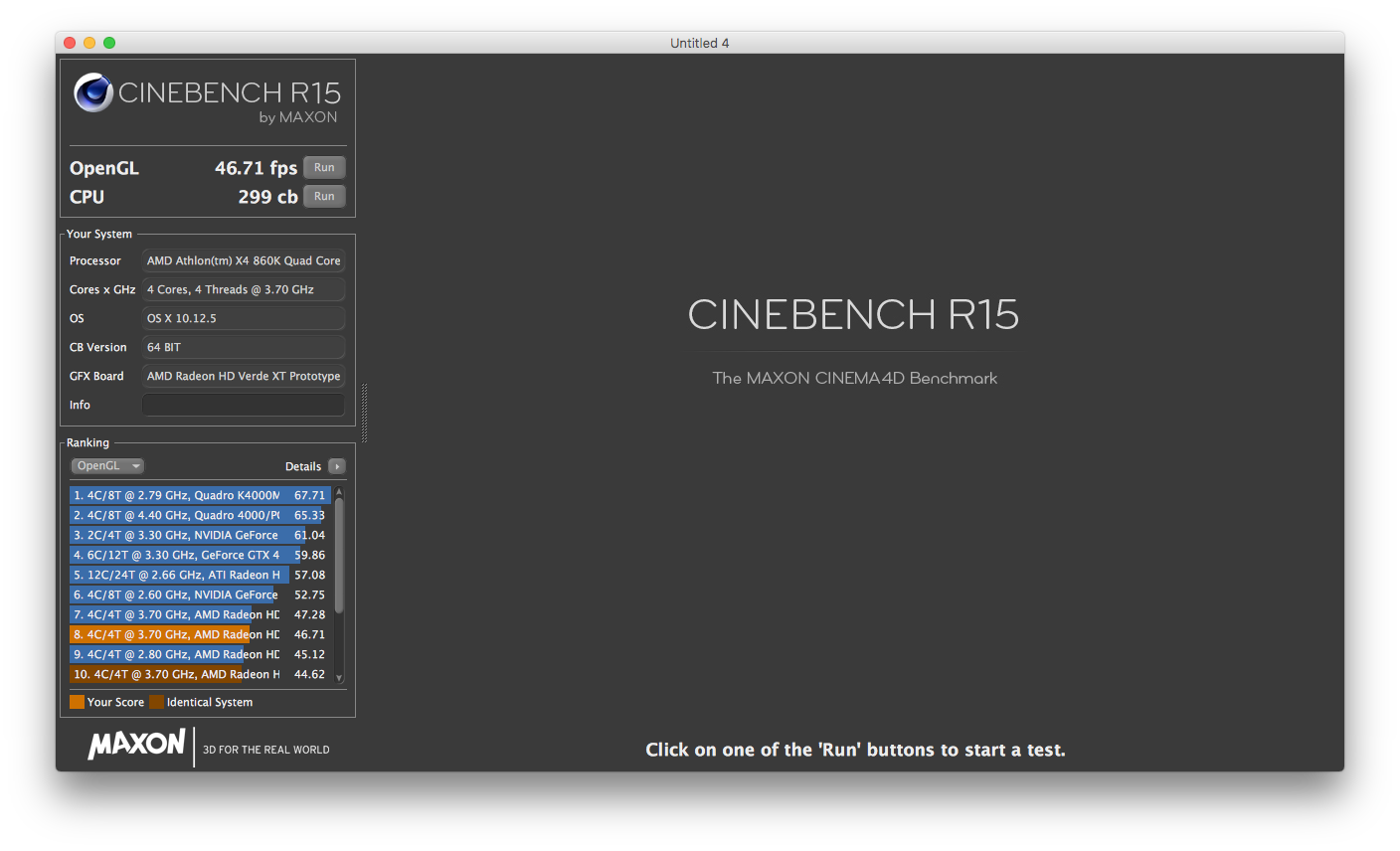Screen dimensions: 1400x851
Task: Click the MAXON logo at bottom left
Action: click(x=136, y=745)
